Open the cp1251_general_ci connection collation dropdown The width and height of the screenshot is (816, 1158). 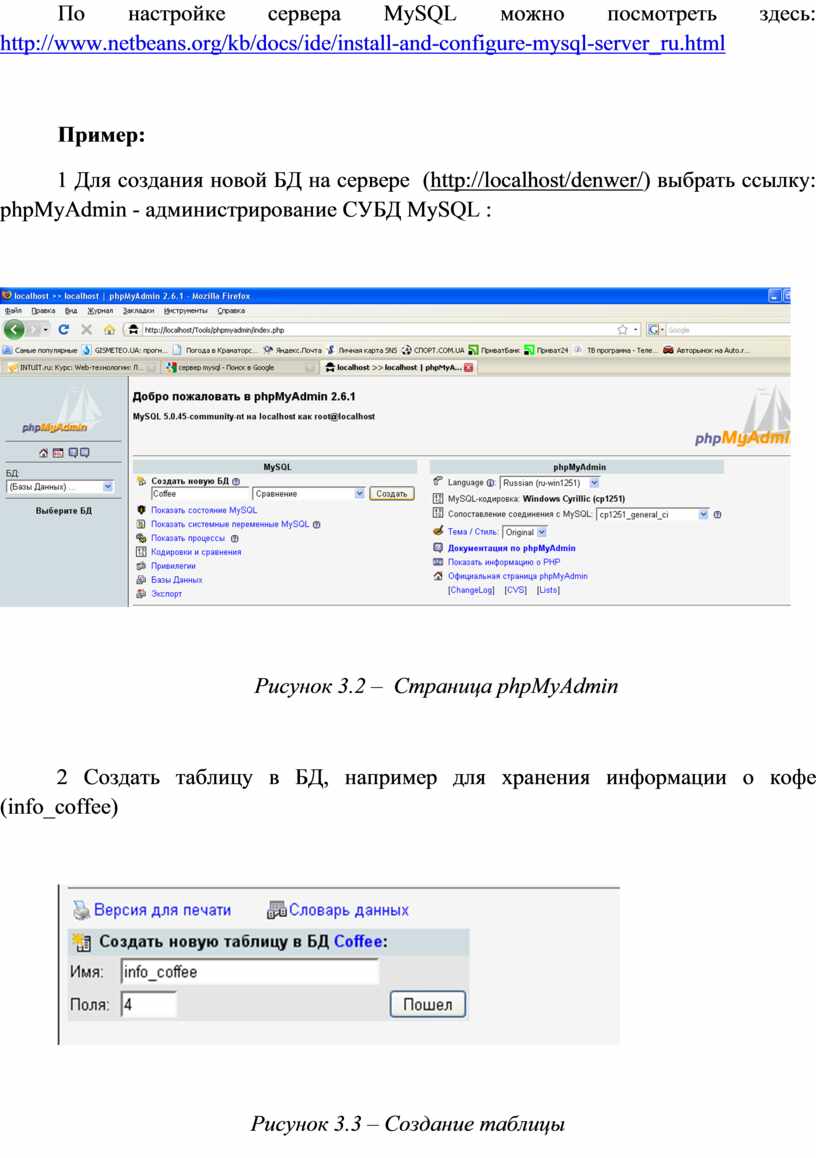(x=703, y=514)
